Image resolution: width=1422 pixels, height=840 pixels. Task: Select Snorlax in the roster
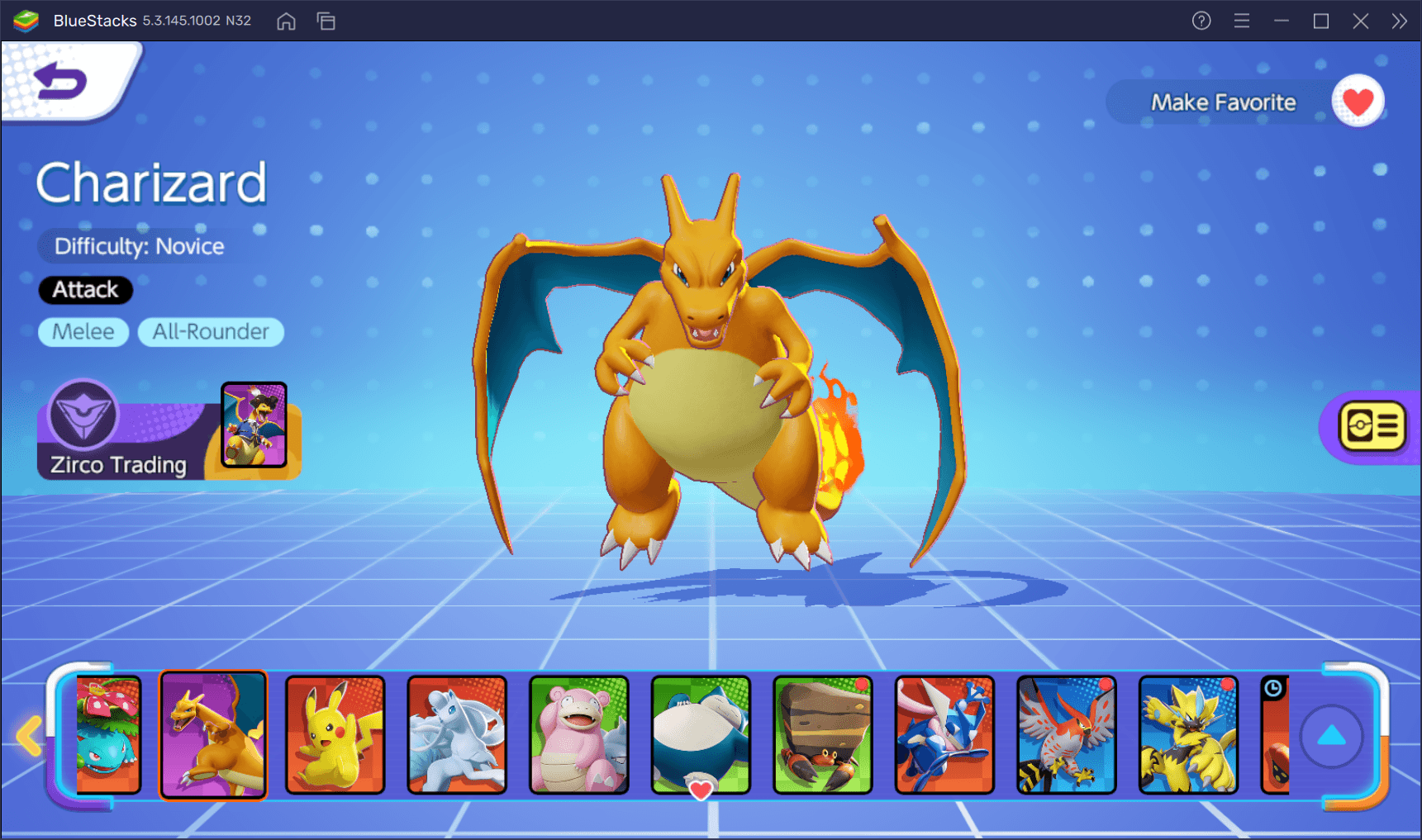pyautogui.click(x=701, y=735)
